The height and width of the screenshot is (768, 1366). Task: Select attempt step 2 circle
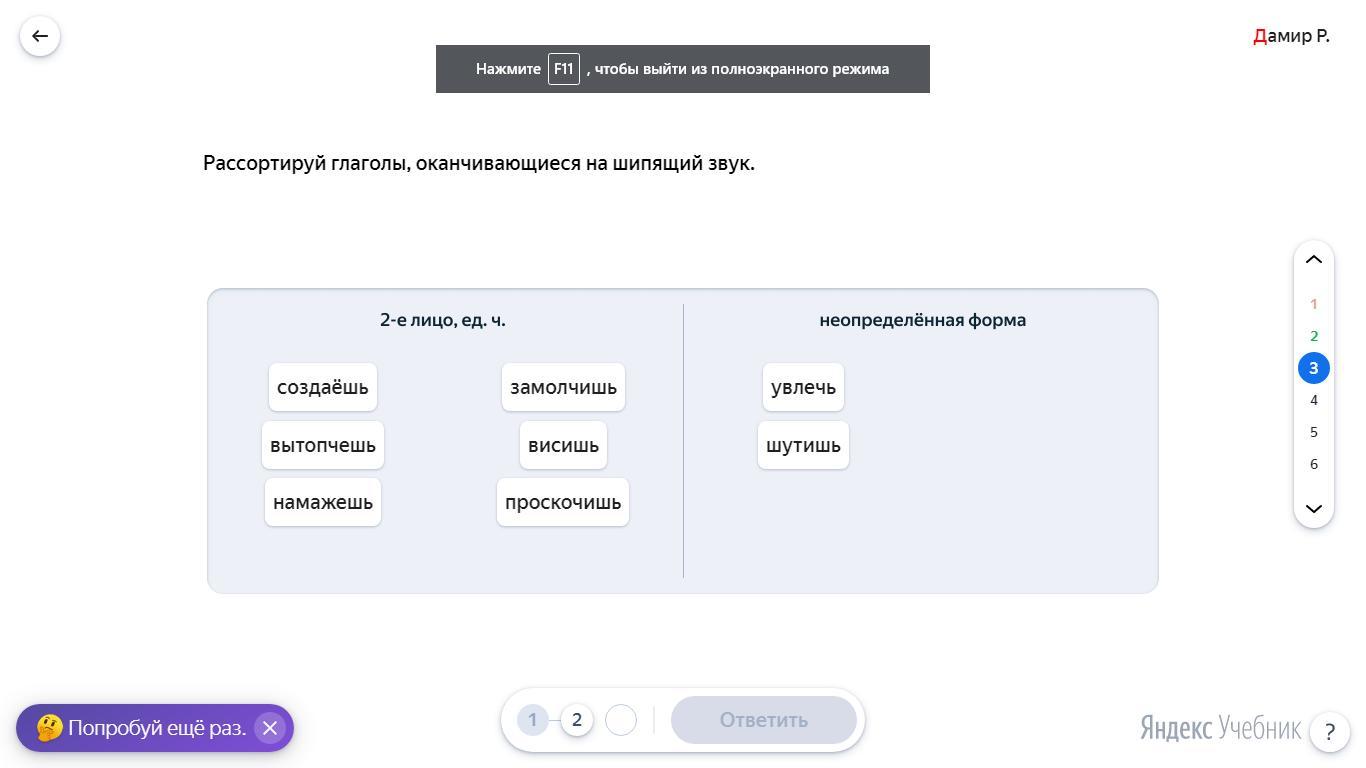577,720
